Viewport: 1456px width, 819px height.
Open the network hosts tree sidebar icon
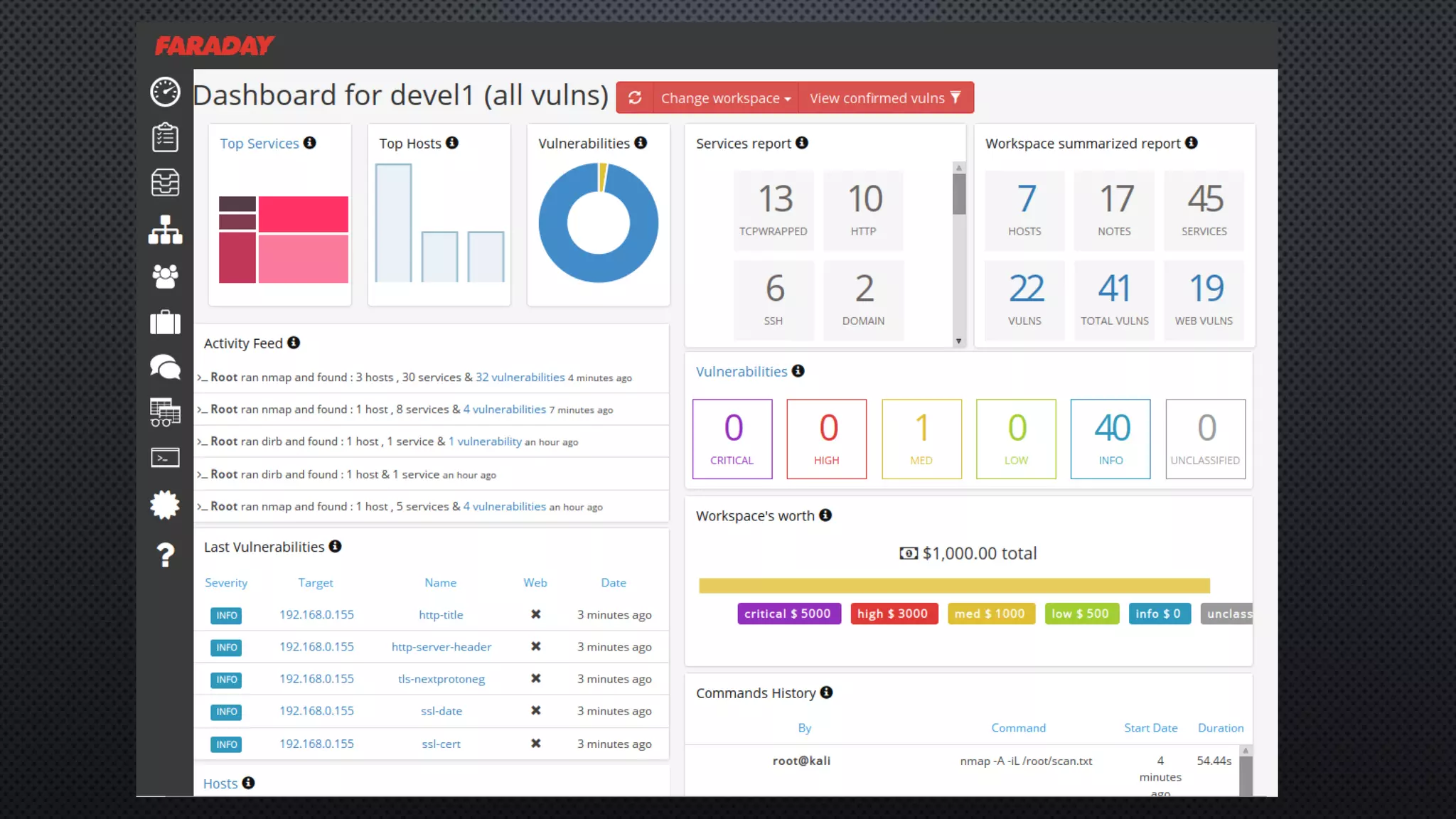coord(165,230)
